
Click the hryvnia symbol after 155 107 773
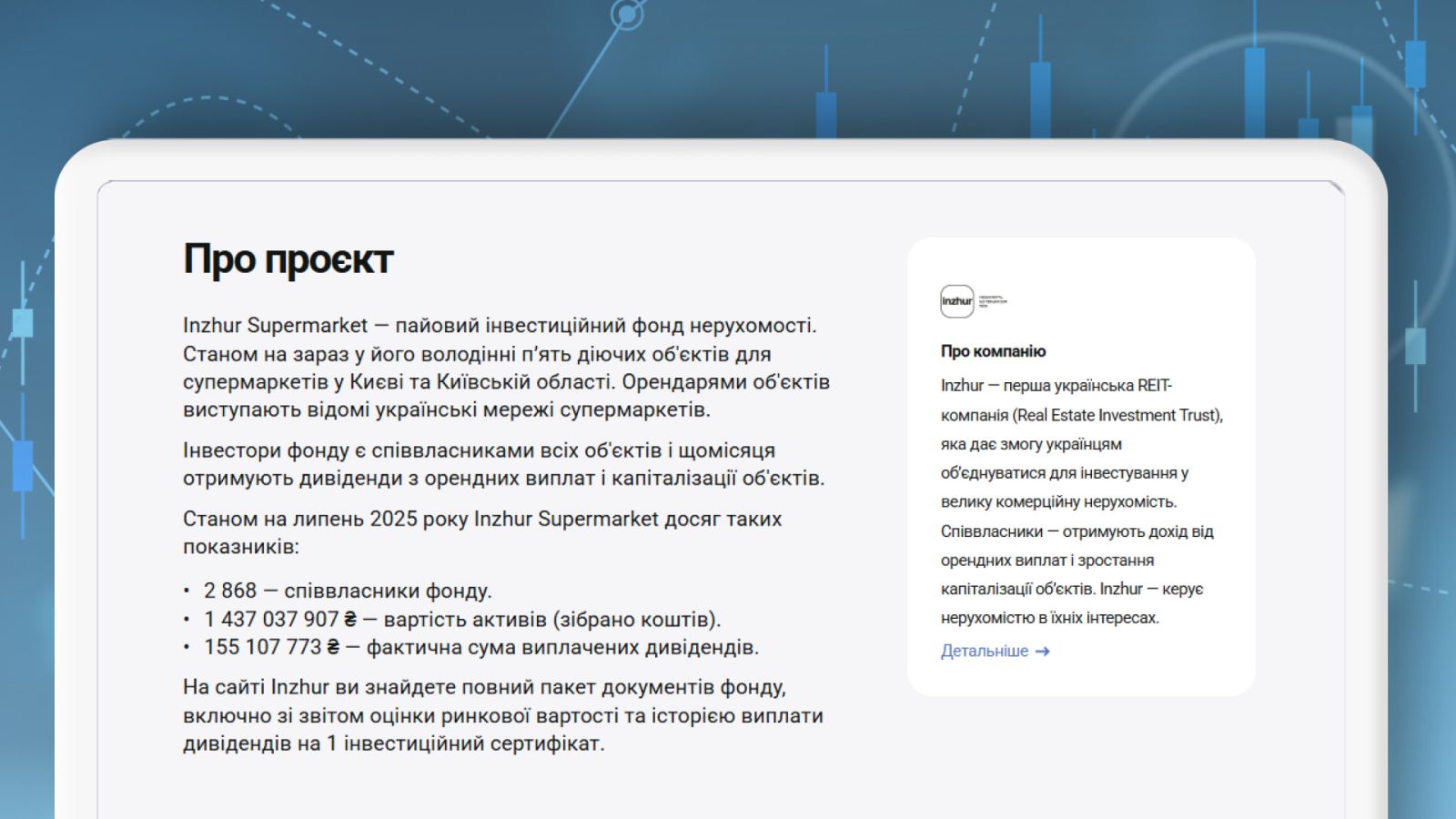coord(333,647)
